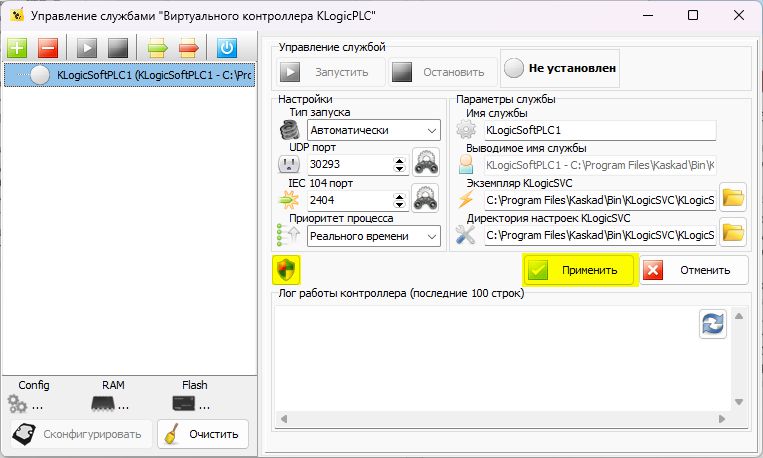
Task: Cancel changes with Отменить button
Action: pos(693,270)
